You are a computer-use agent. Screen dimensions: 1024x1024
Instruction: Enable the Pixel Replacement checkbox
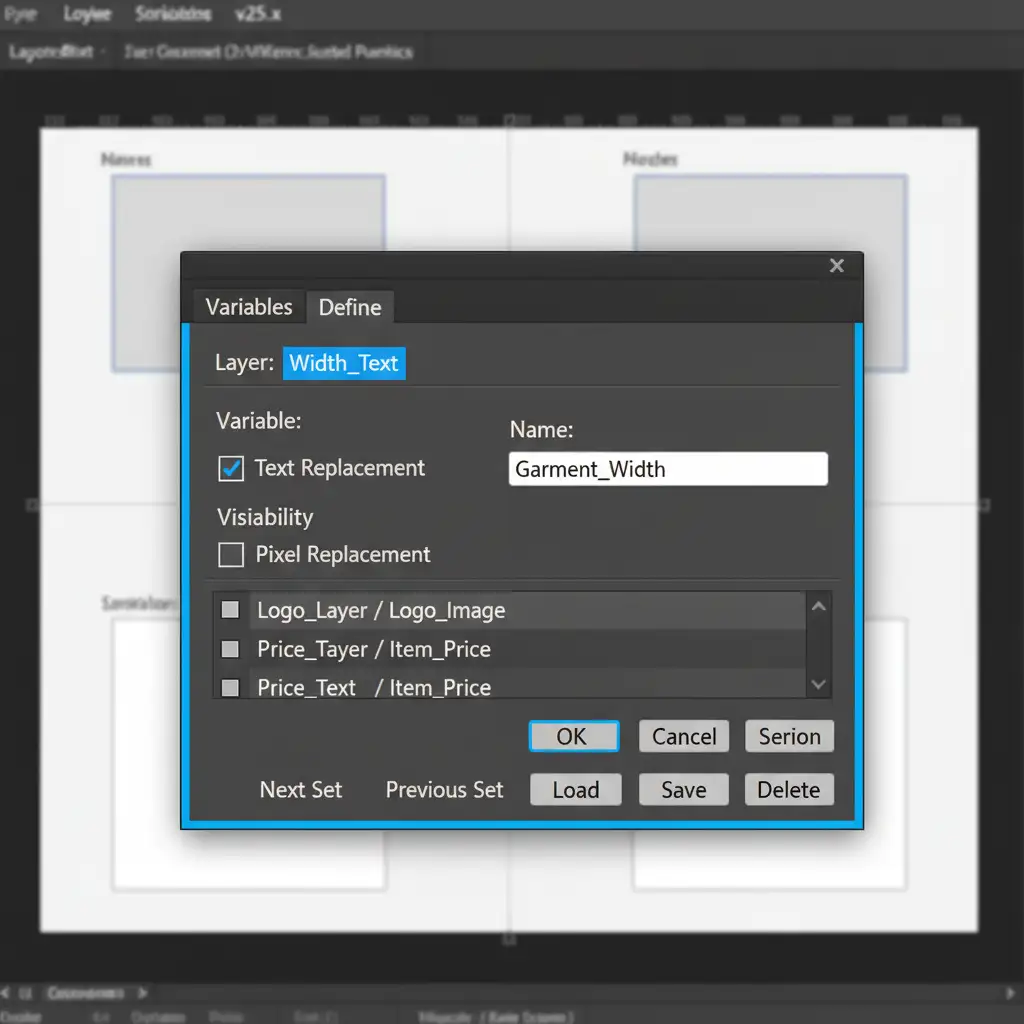pyautogui.click(x=231, y=555)
